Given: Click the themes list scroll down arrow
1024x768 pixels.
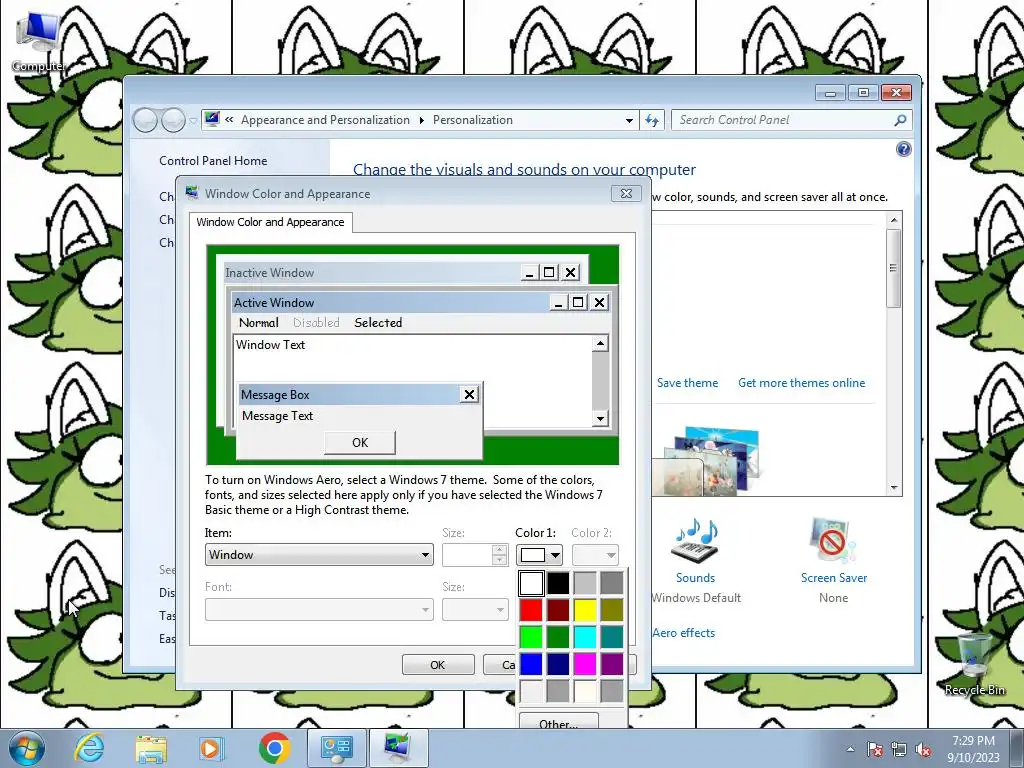Looking at the screenshot, I should (894, 488).
